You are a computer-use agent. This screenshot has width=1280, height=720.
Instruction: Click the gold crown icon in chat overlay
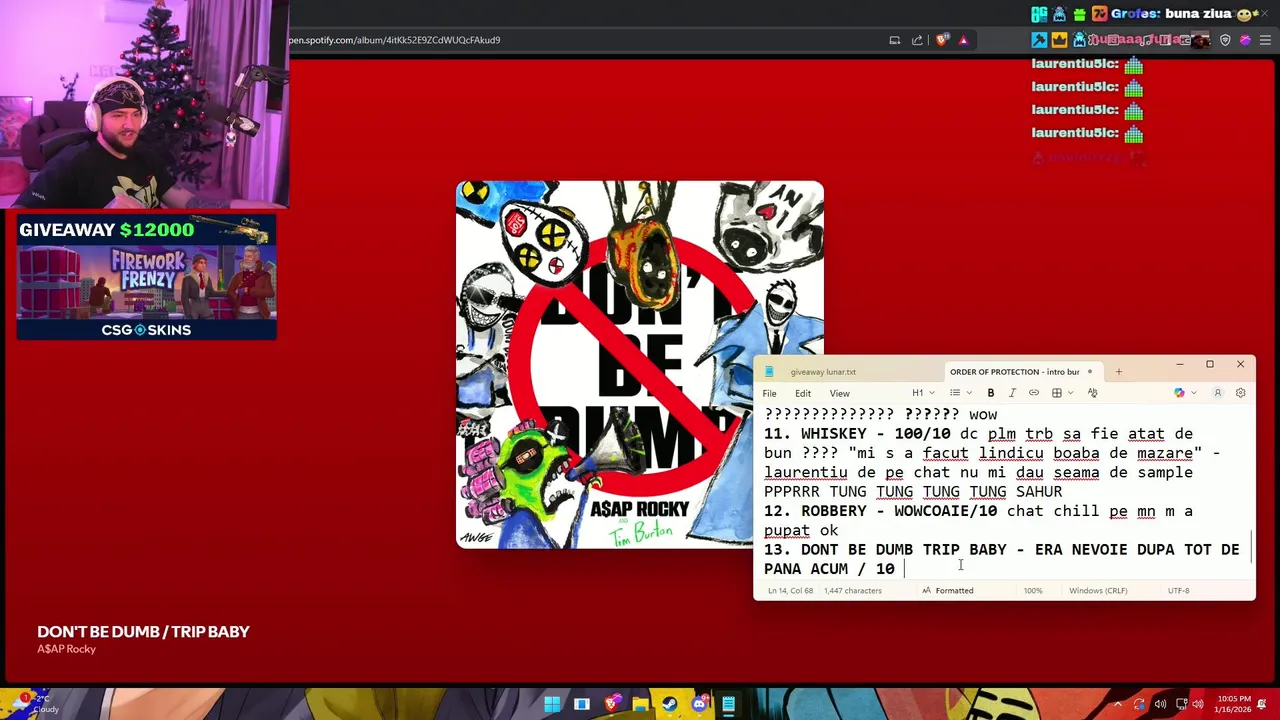tap(1060, 40)
